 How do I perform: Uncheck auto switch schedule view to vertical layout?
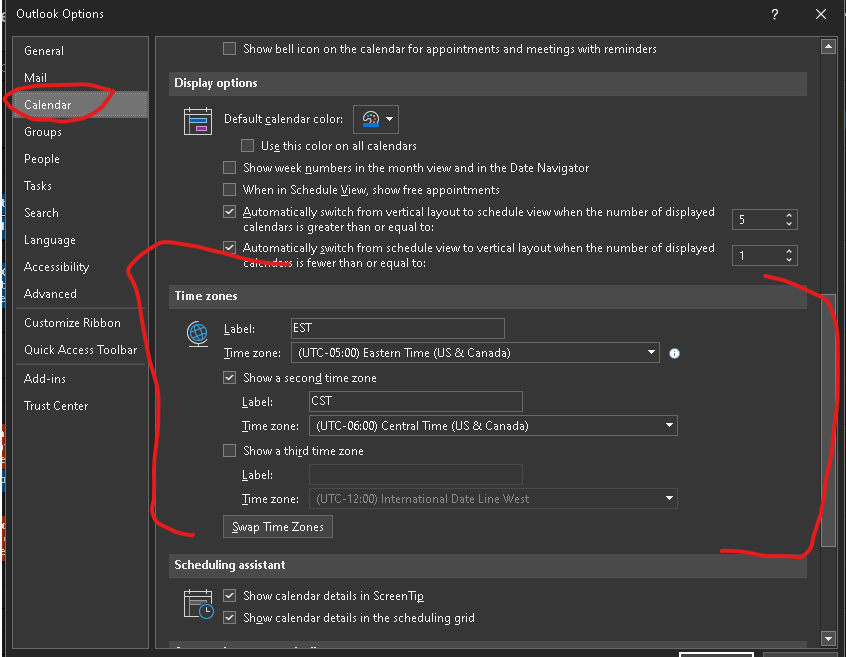229,248
